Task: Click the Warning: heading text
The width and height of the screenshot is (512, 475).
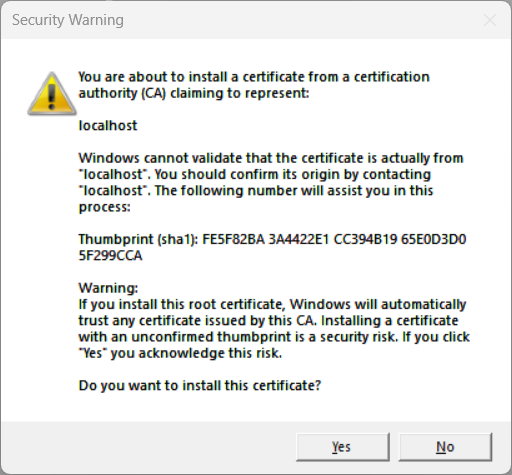Action: [x=108, y=288]
